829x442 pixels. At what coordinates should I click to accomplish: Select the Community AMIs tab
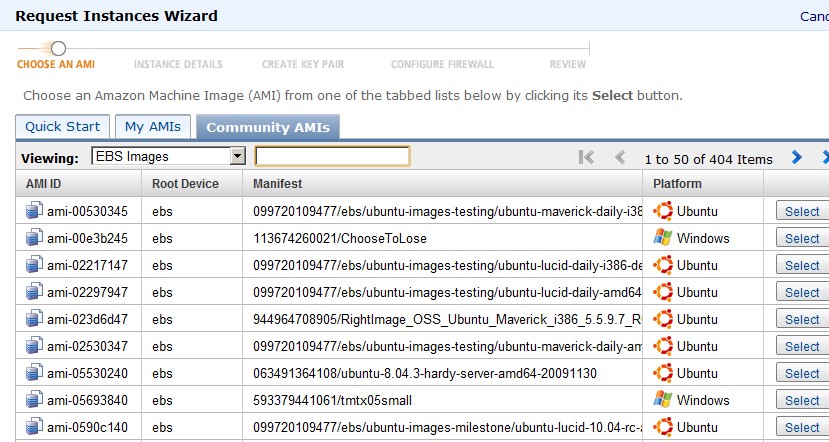268,127
